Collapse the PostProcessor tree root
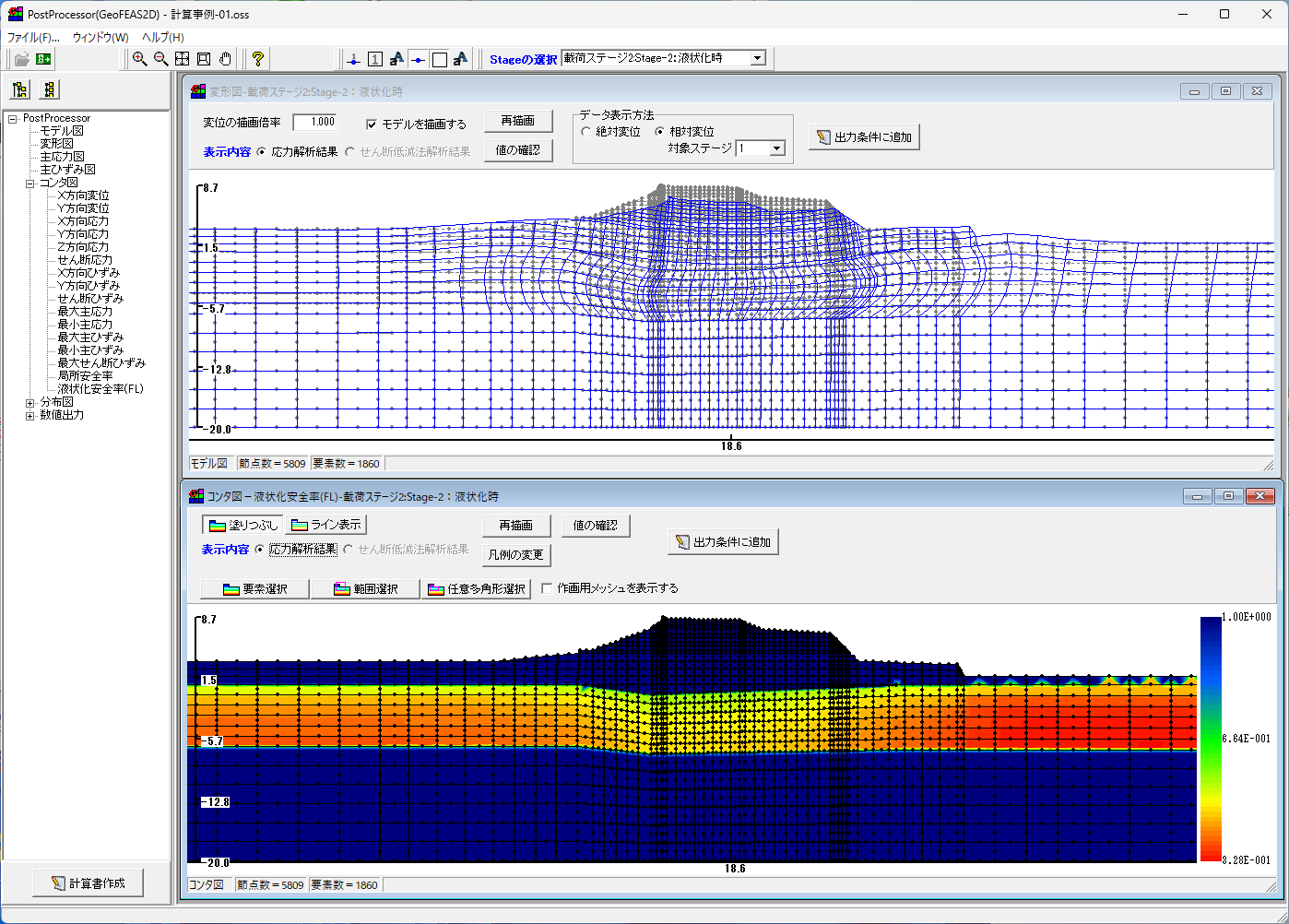The image size is (1289, 924). [13, 118]
